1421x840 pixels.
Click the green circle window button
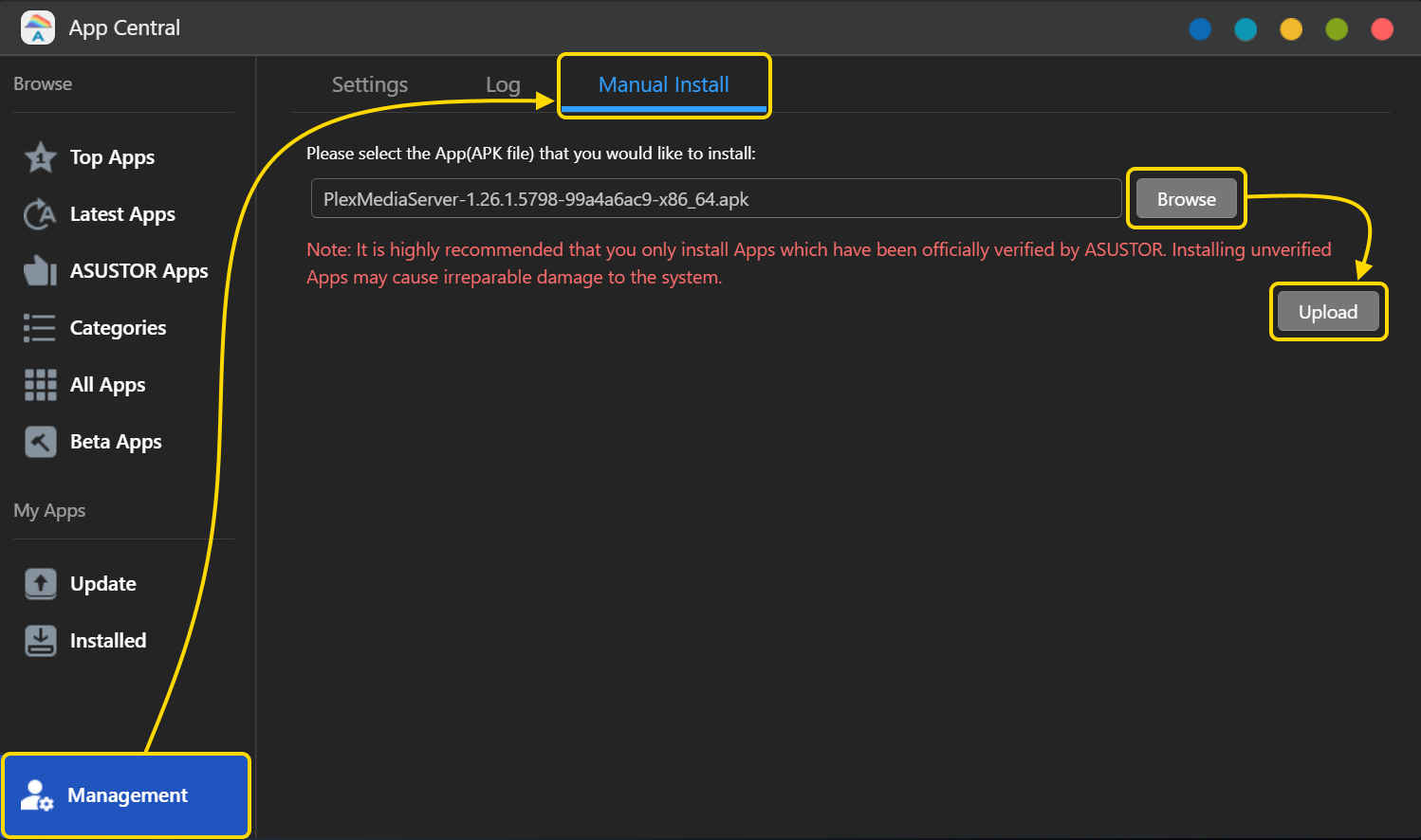tap(1337, 29)
